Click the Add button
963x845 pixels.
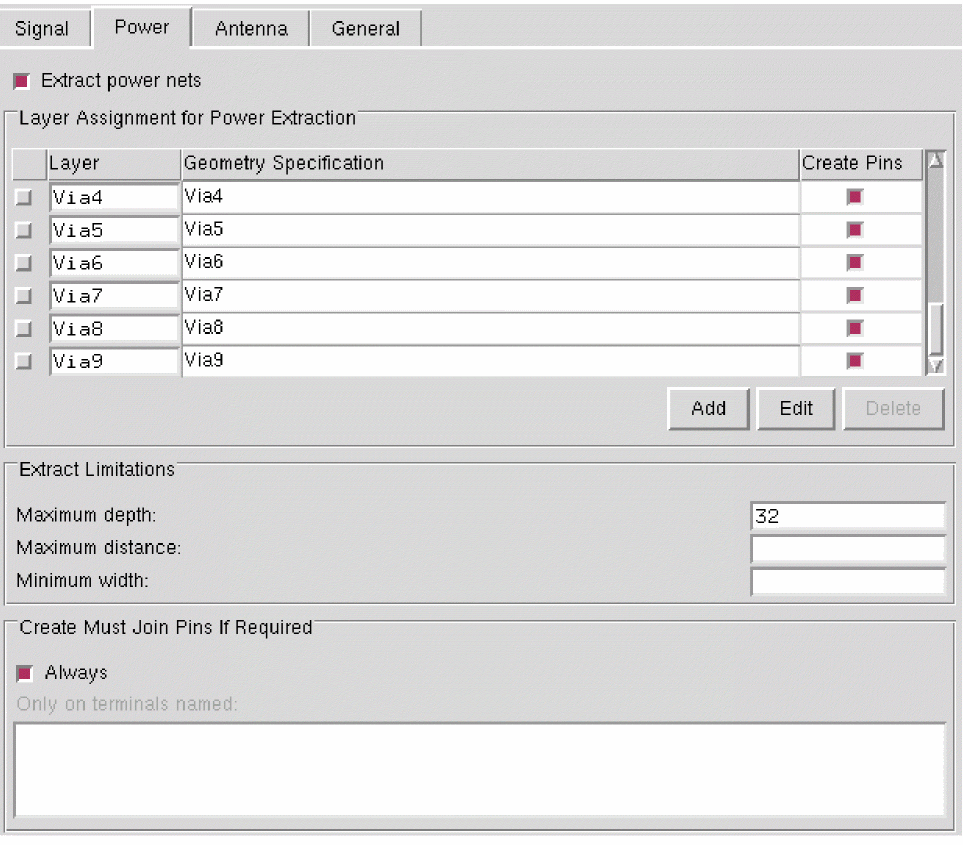[708, 408]
